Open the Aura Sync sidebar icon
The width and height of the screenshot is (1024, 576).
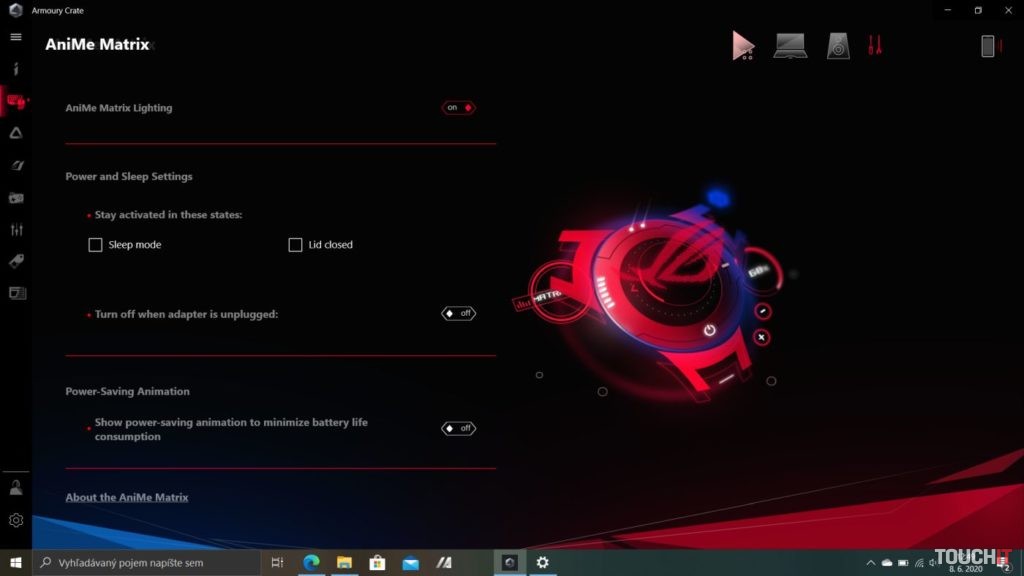point(15,165)
